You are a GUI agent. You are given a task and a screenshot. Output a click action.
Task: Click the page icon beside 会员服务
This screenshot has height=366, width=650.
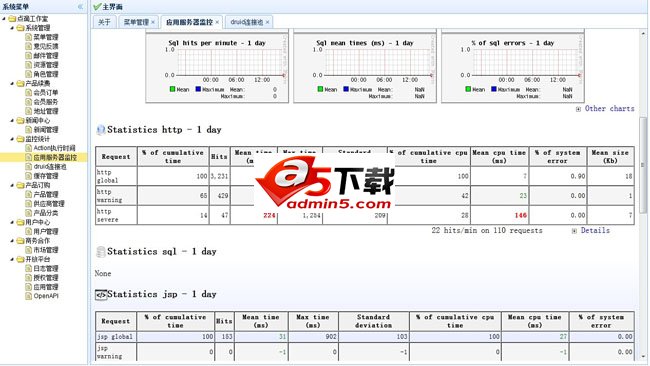[x=29, y=102]
